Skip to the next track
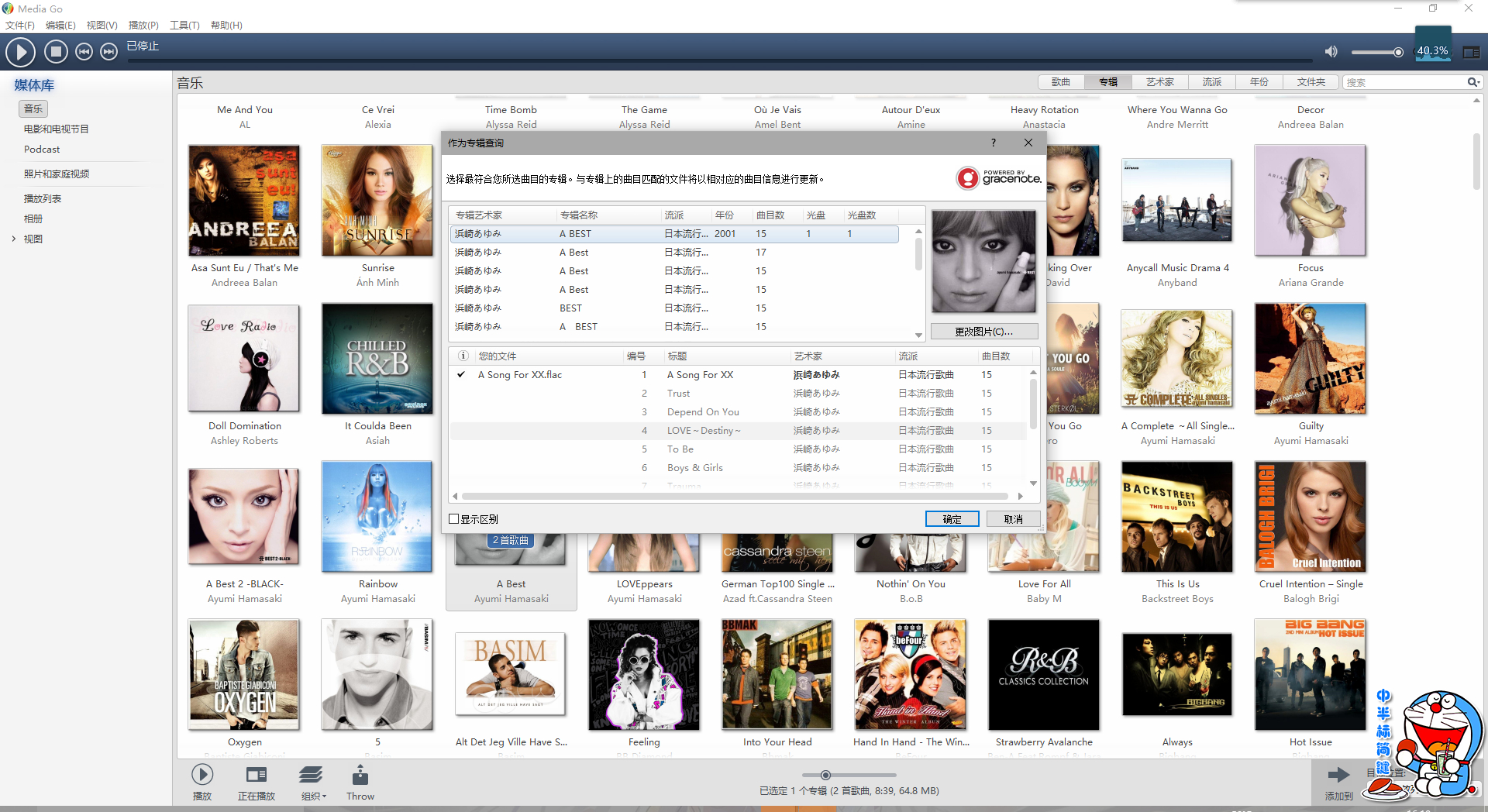1488x812 pixels. tap(109, 52)
